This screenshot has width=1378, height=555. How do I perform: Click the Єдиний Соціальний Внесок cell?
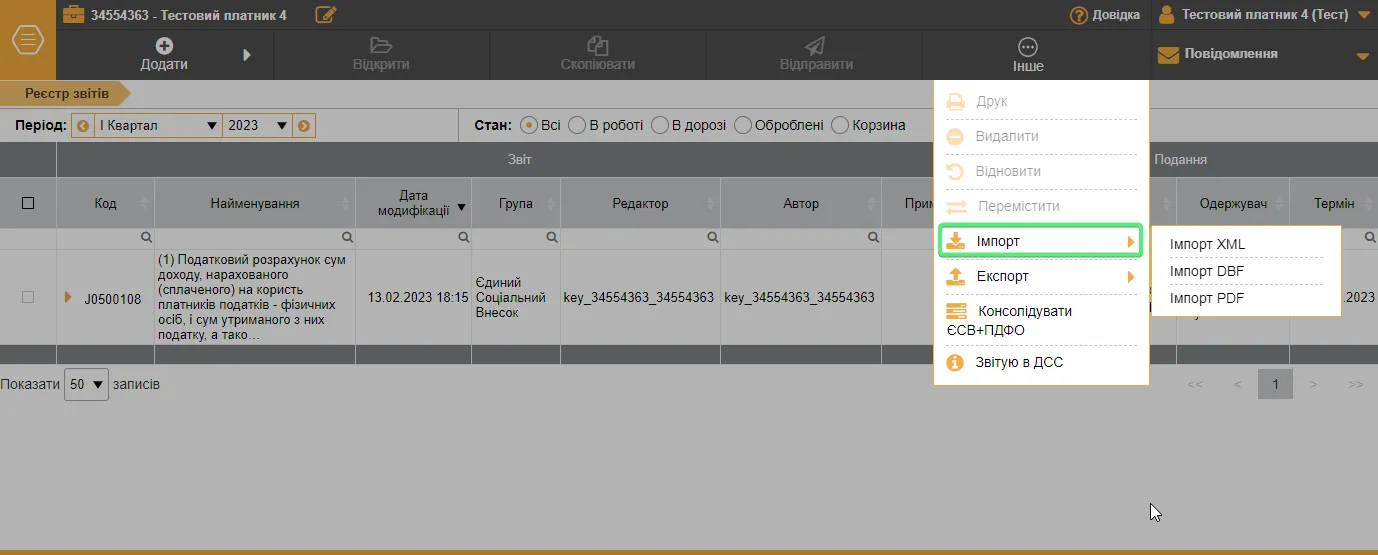click(516, 297)
